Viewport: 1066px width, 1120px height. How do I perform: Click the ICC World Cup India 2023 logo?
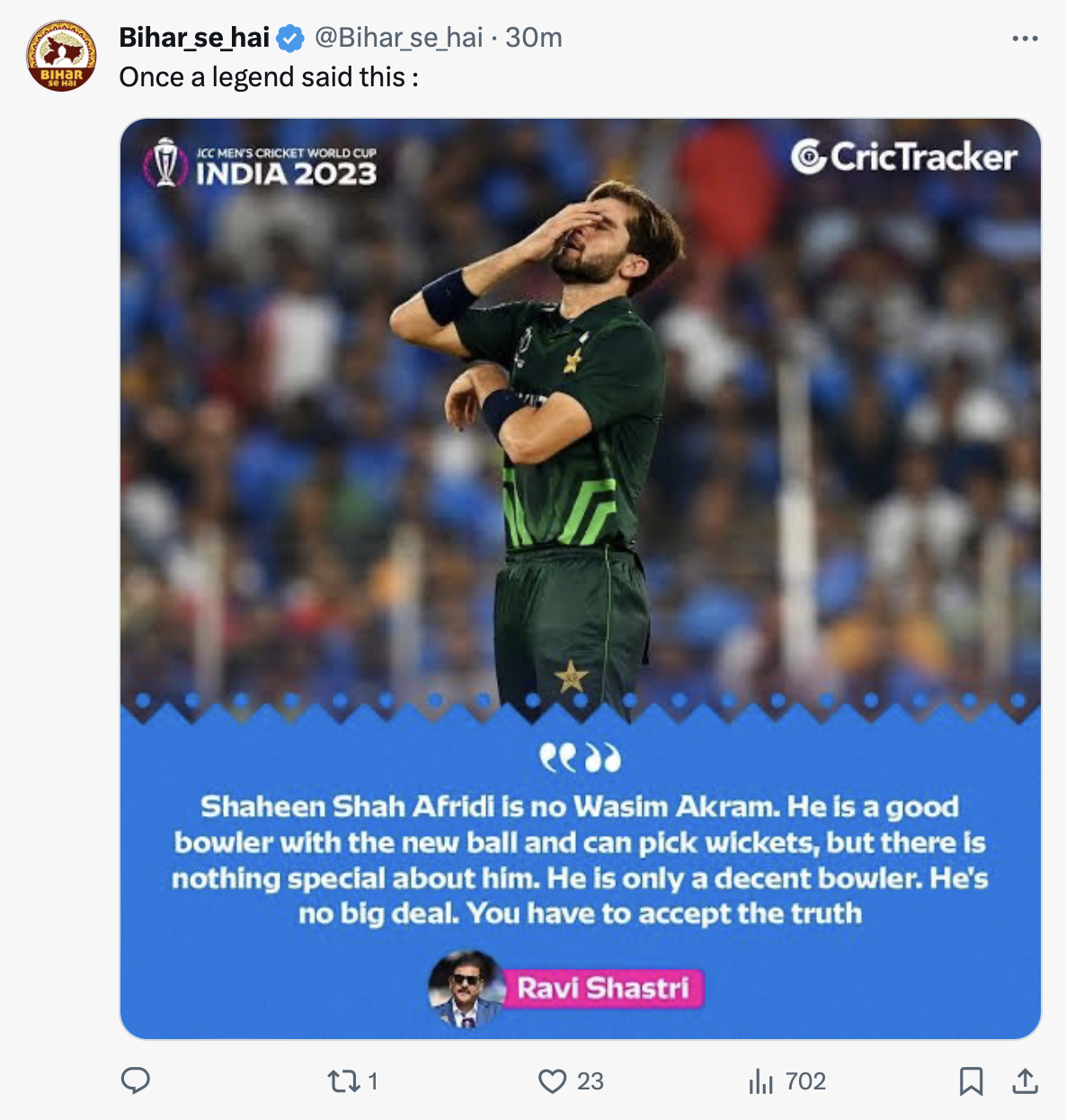click(261, 163)
